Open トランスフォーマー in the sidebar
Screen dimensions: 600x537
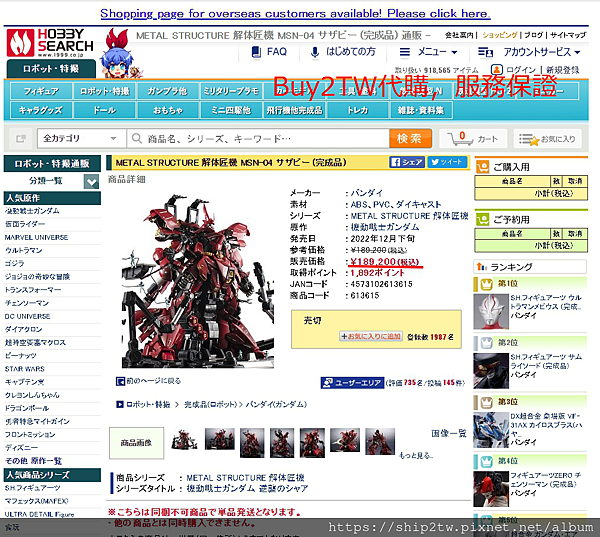point(33,290)
